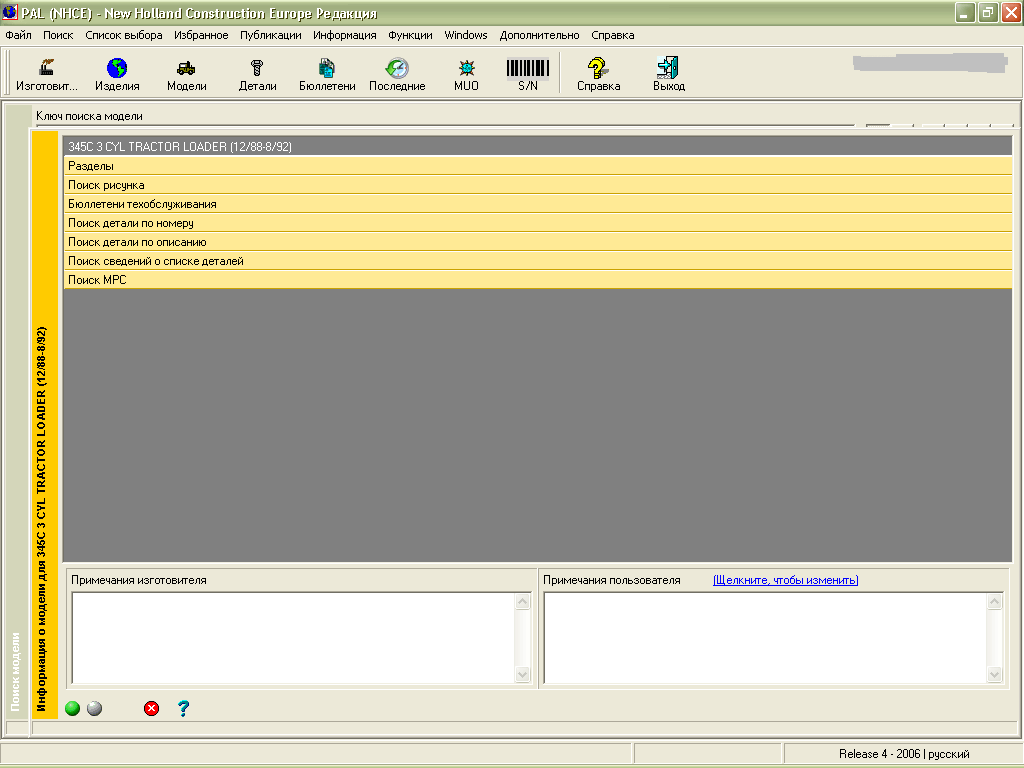Viewport: 1024px width, 768px height.
Task: Select the Поиск MPC row
Action: point(537,280)
